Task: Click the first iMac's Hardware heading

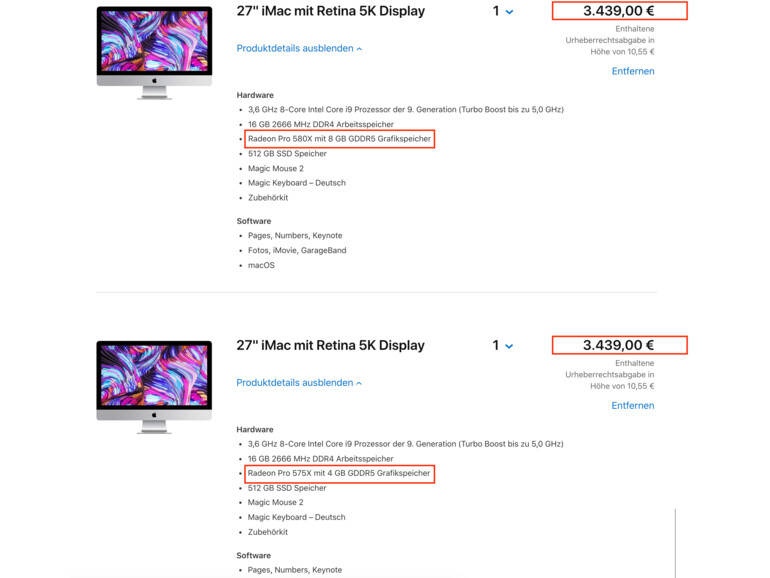Action: point(255,96)
